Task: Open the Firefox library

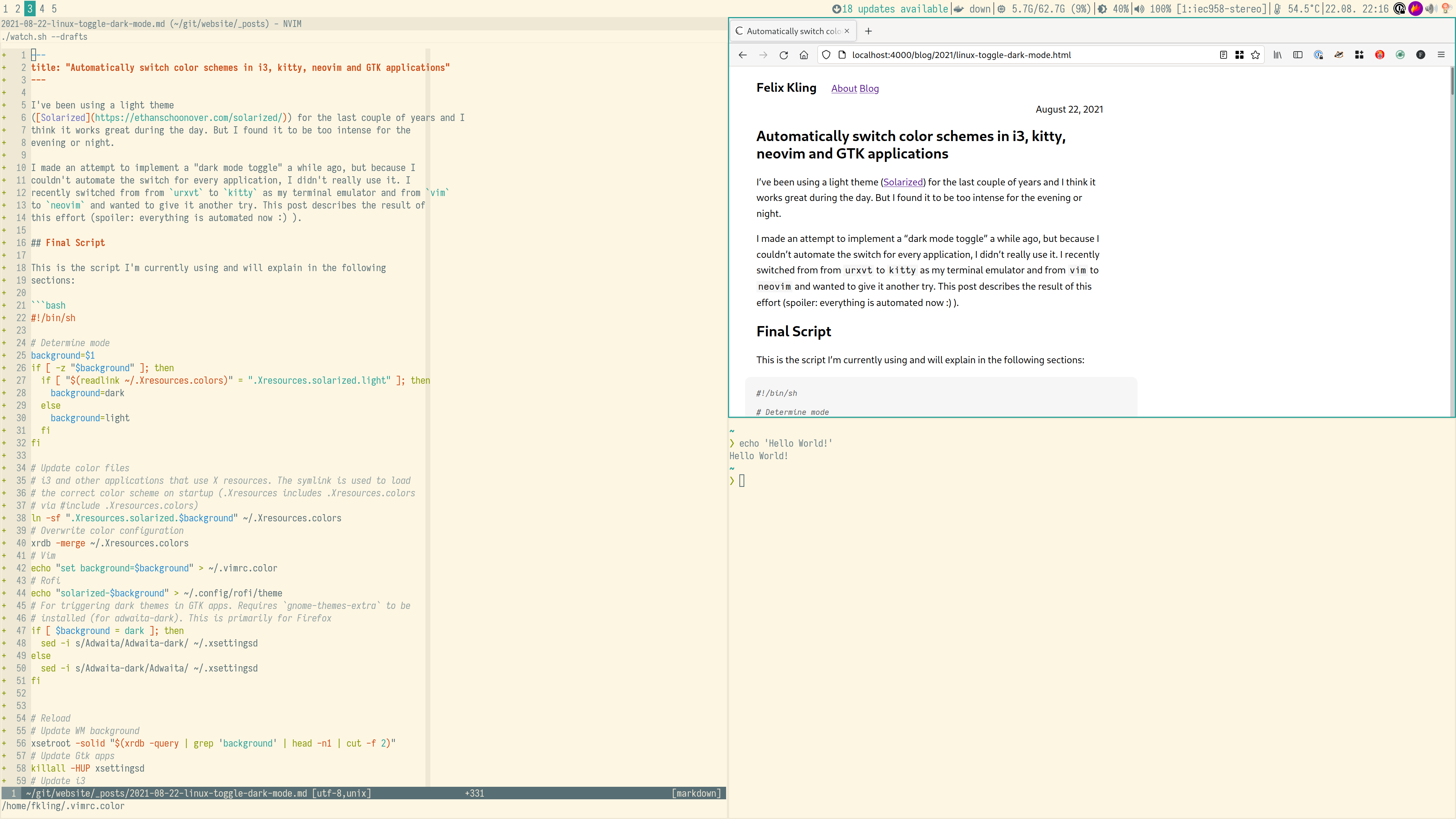Action: (x=1277, y=55)
